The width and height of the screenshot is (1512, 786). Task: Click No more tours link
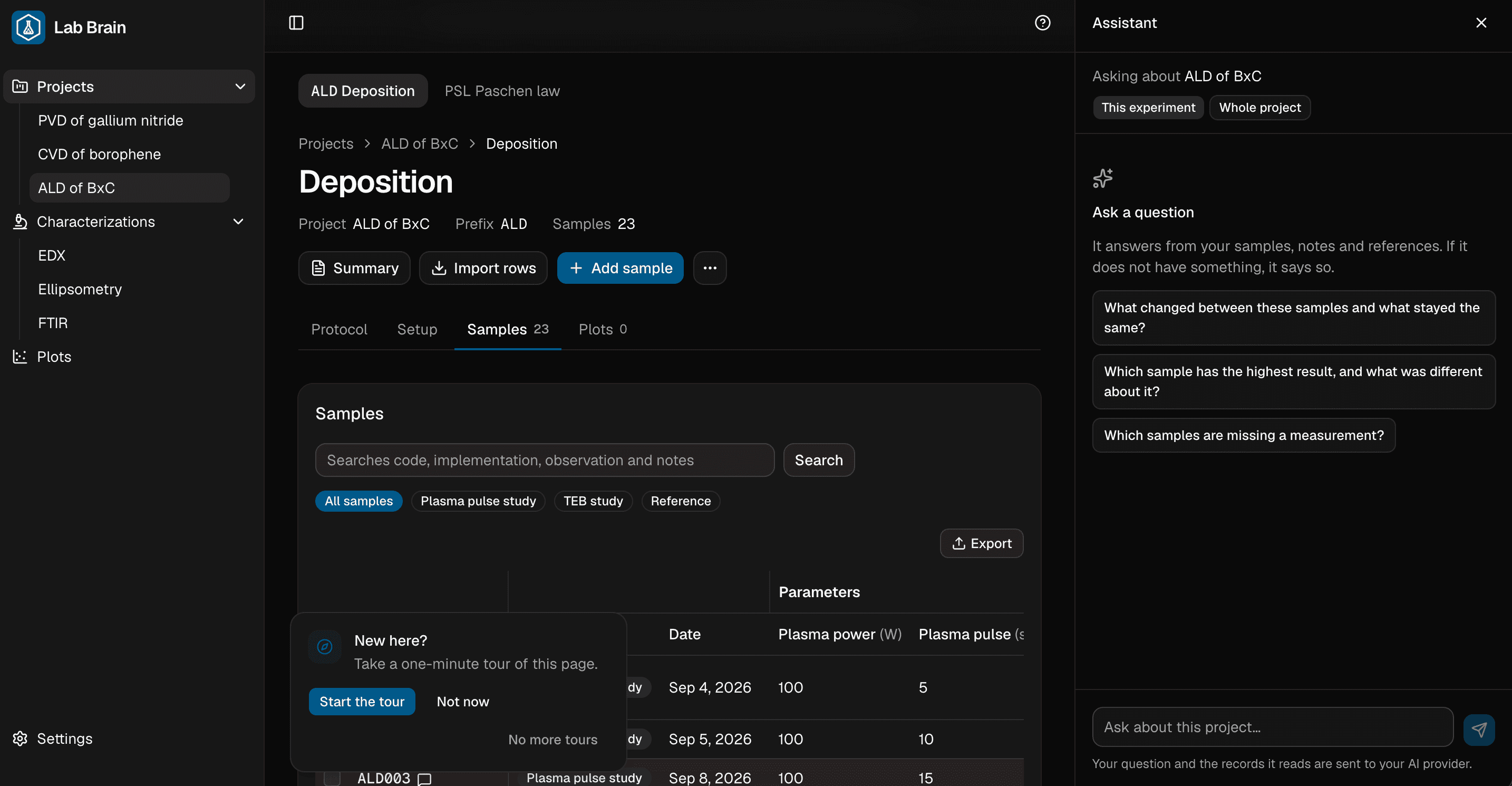(553, 740)
